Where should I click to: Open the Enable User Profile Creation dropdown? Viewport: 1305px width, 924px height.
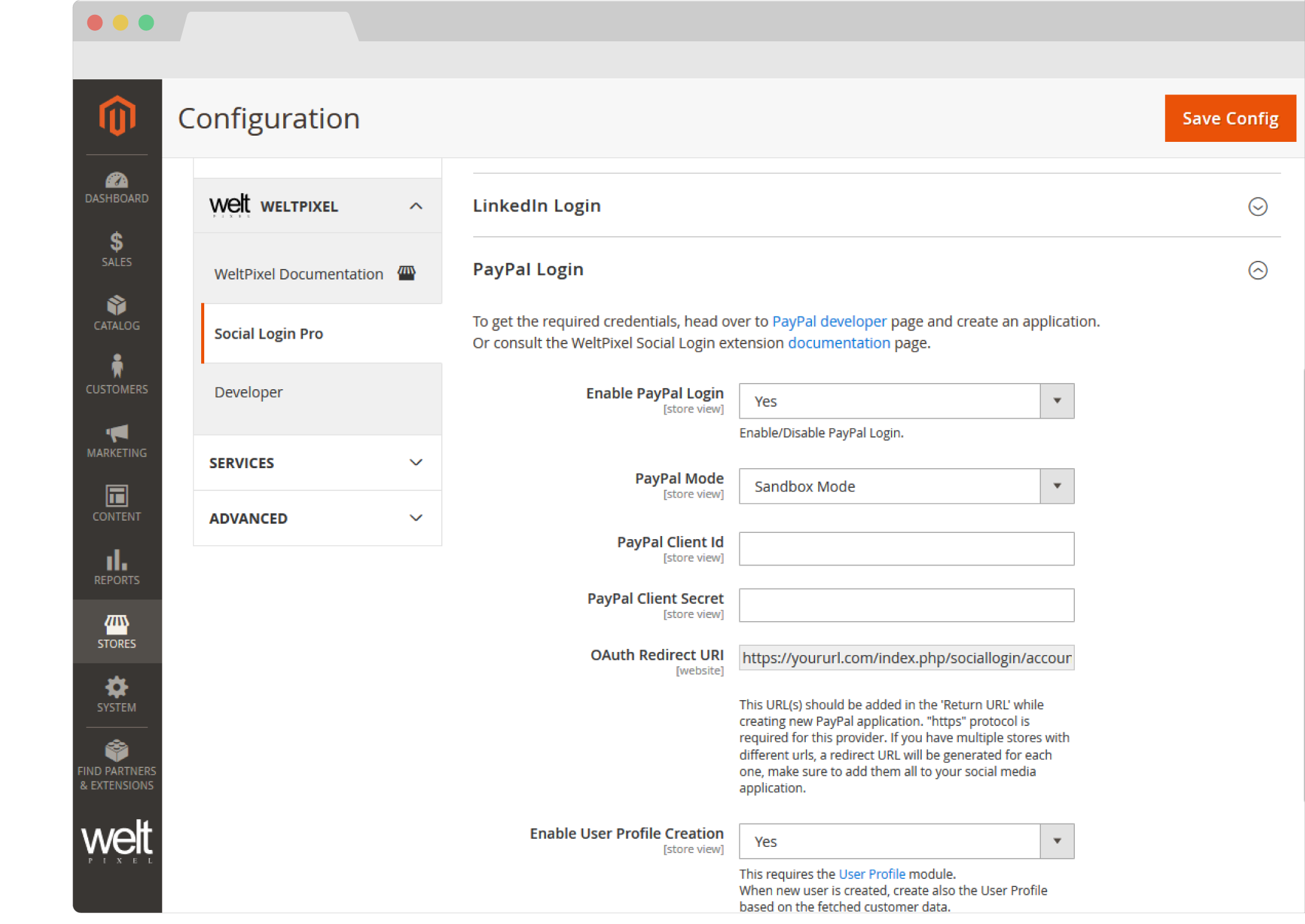point(906,841)
